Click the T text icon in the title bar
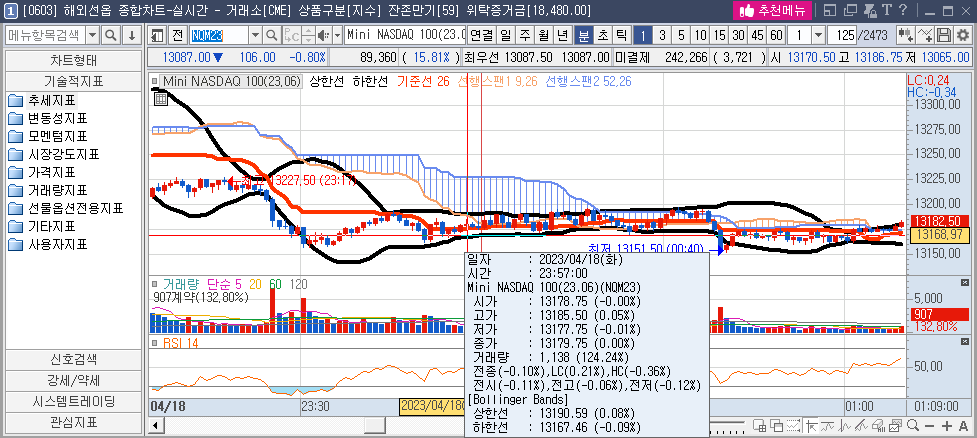 (887, 10)
